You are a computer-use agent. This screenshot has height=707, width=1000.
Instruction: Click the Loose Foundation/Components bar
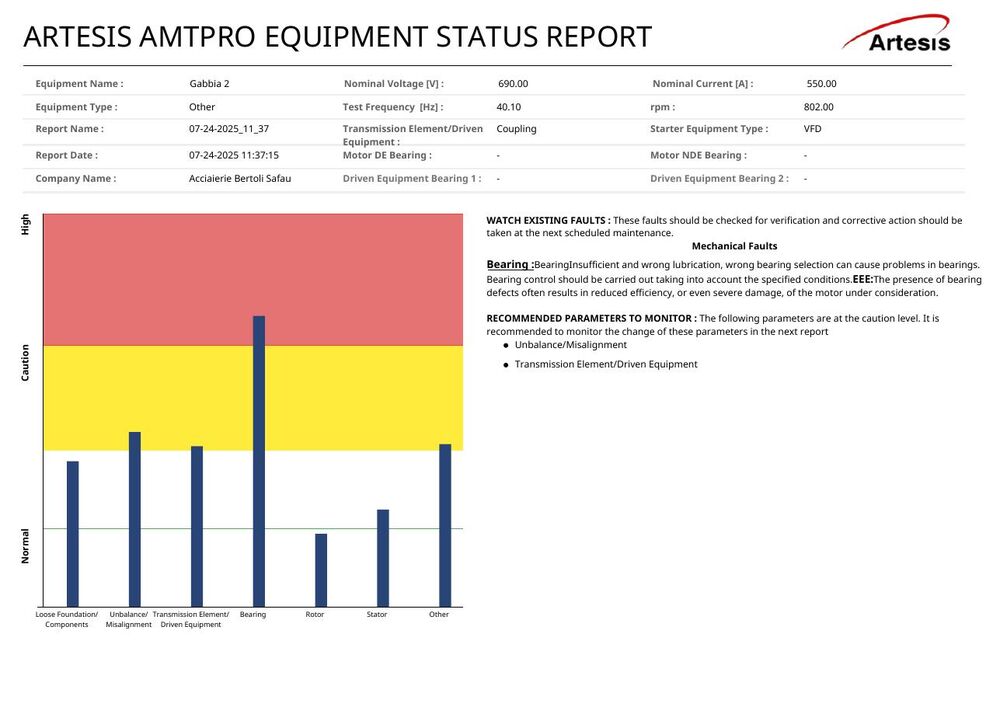point(73,534)
